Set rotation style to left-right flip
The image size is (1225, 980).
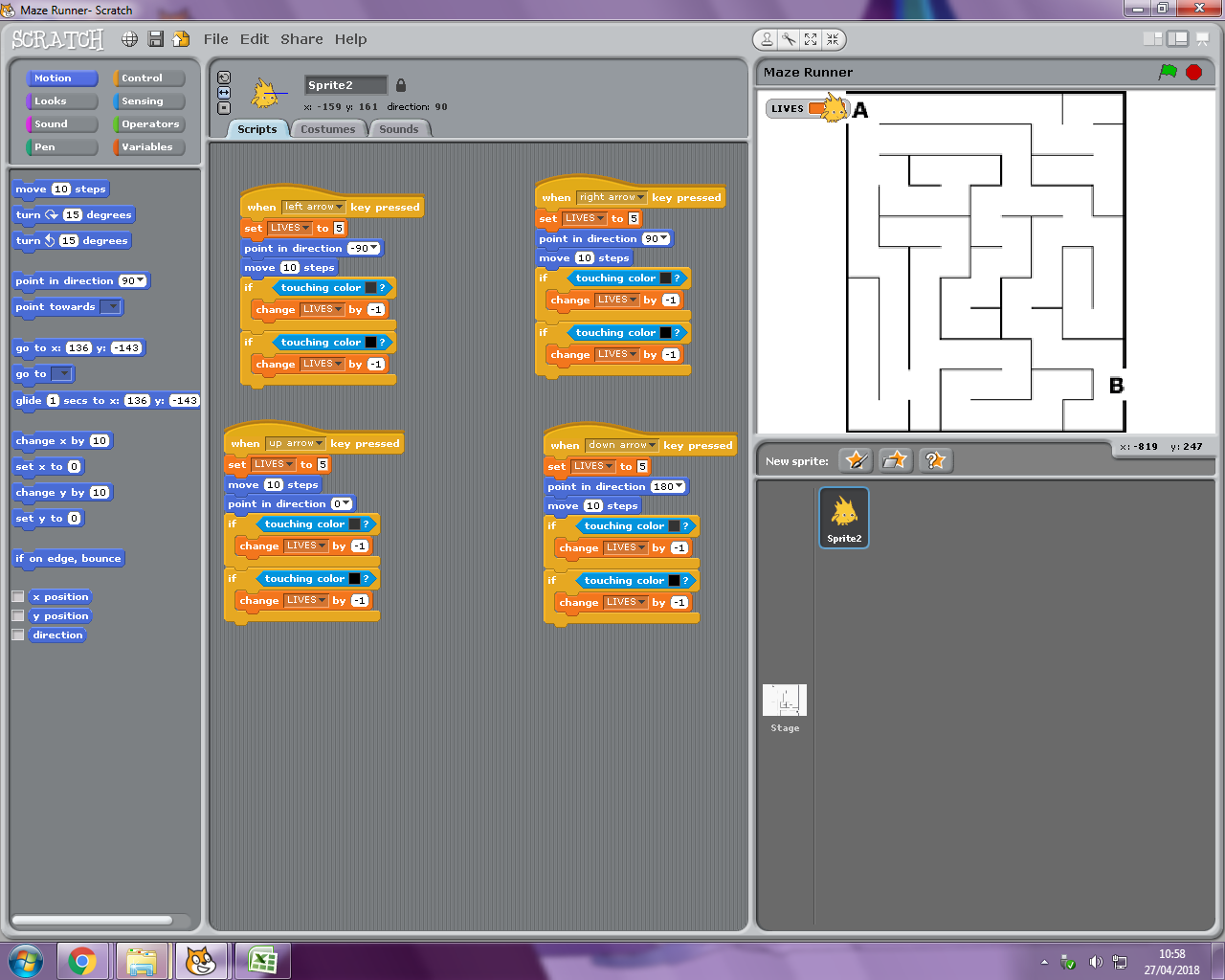pyautogui.click(x=224, y=93)
